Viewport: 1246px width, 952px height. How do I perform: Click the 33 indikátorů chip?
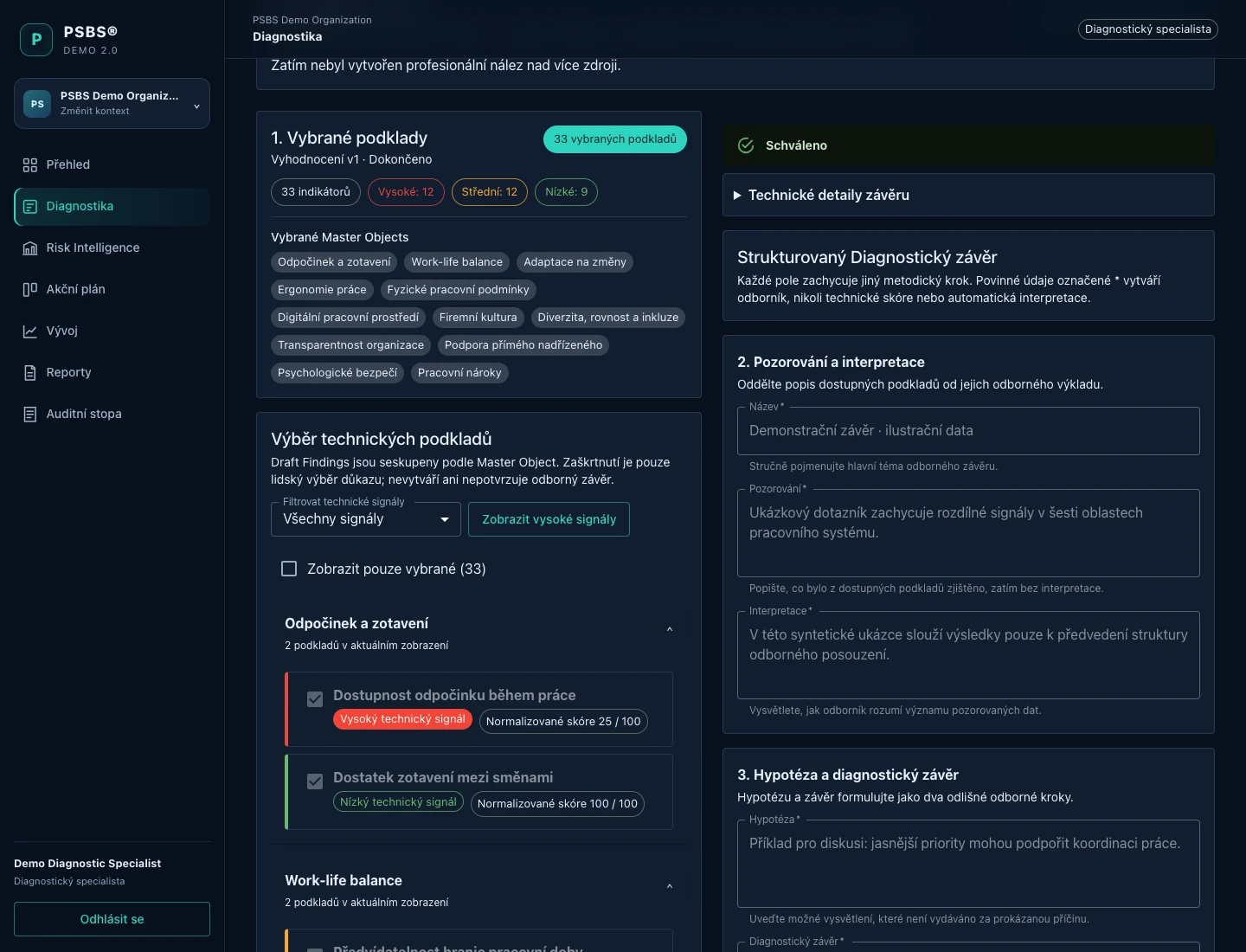point(316,192)
